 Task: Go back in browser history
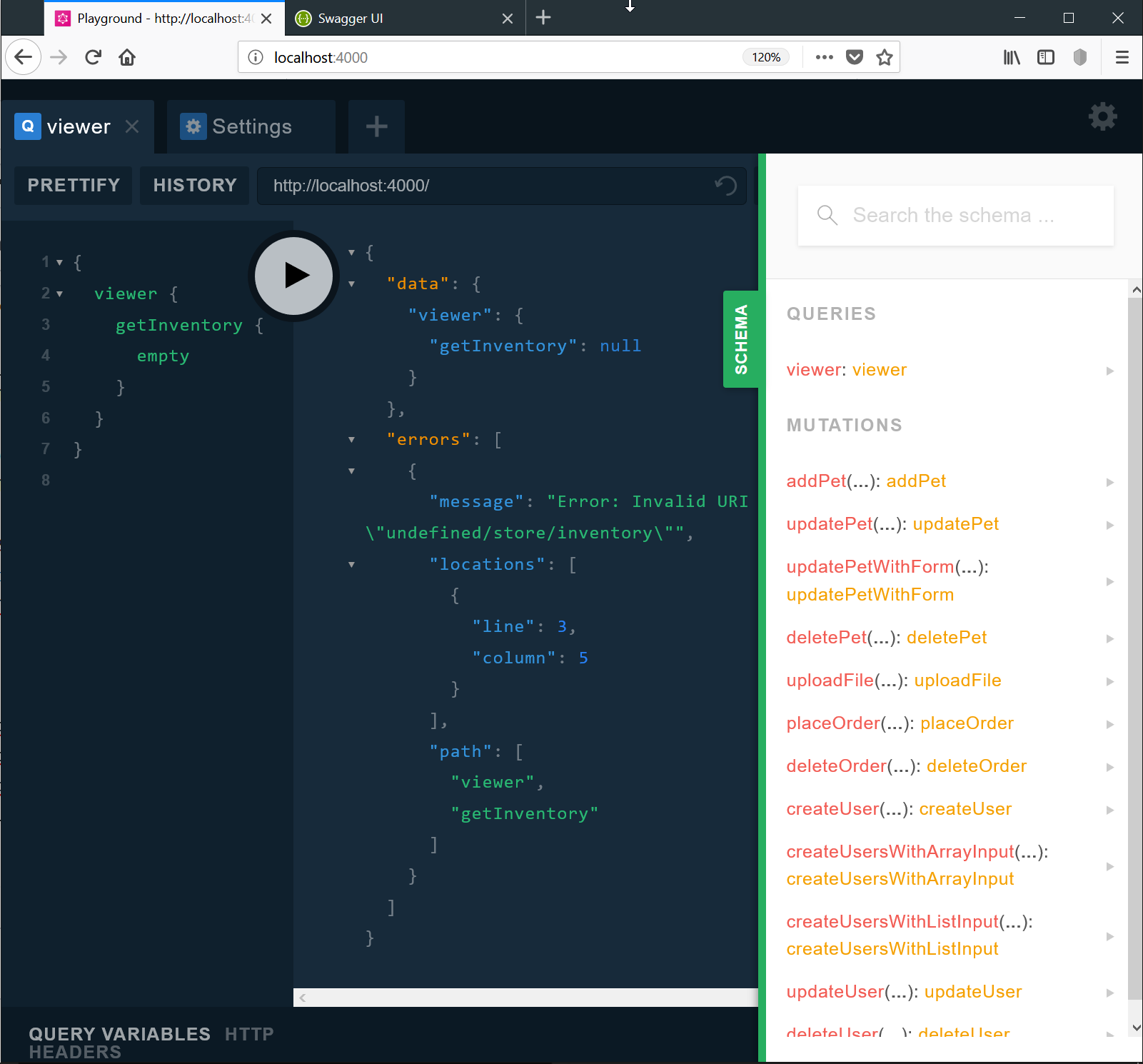click(24, 57)
